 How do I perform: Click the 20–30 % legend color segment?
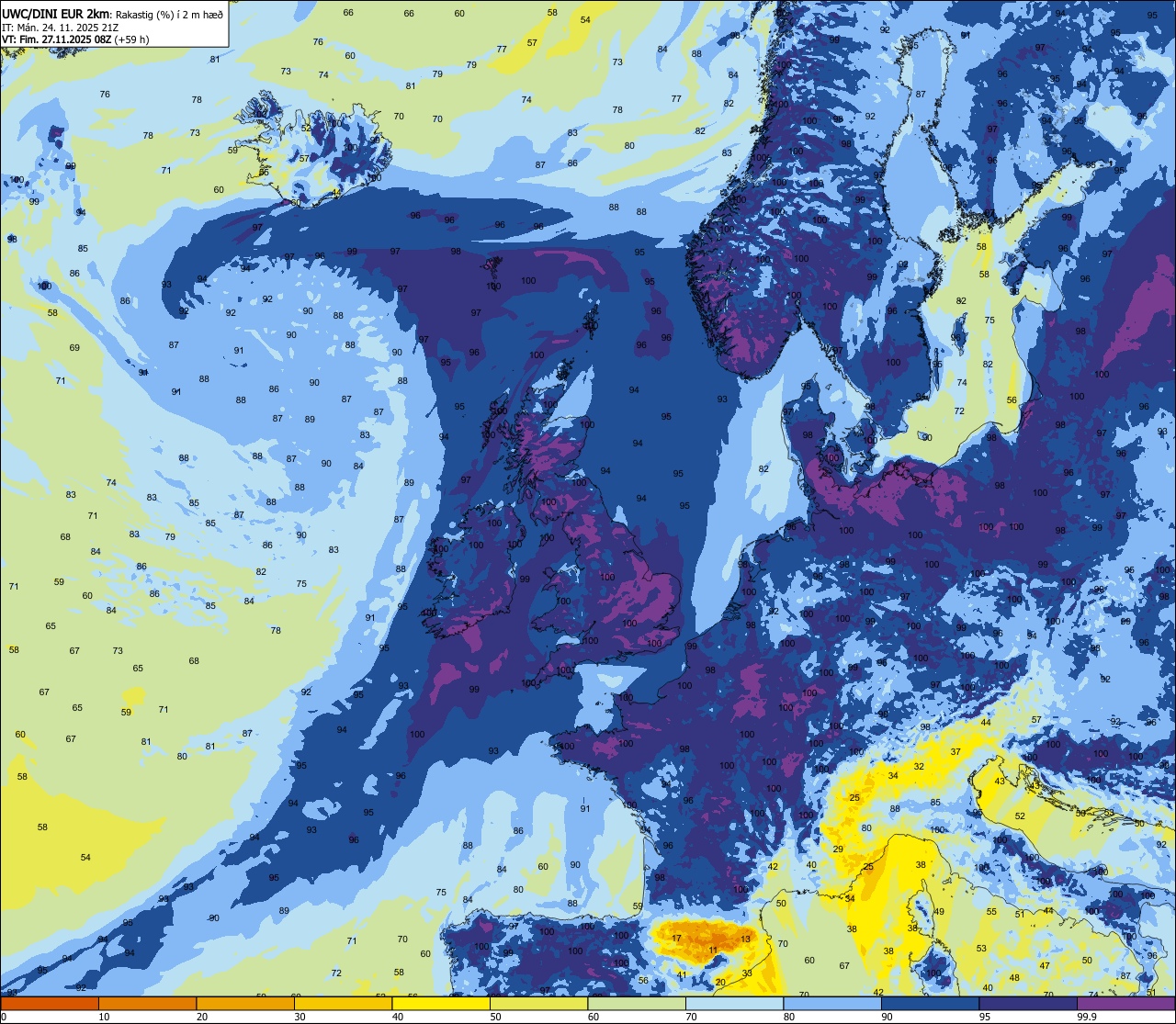coord(245,1004)
